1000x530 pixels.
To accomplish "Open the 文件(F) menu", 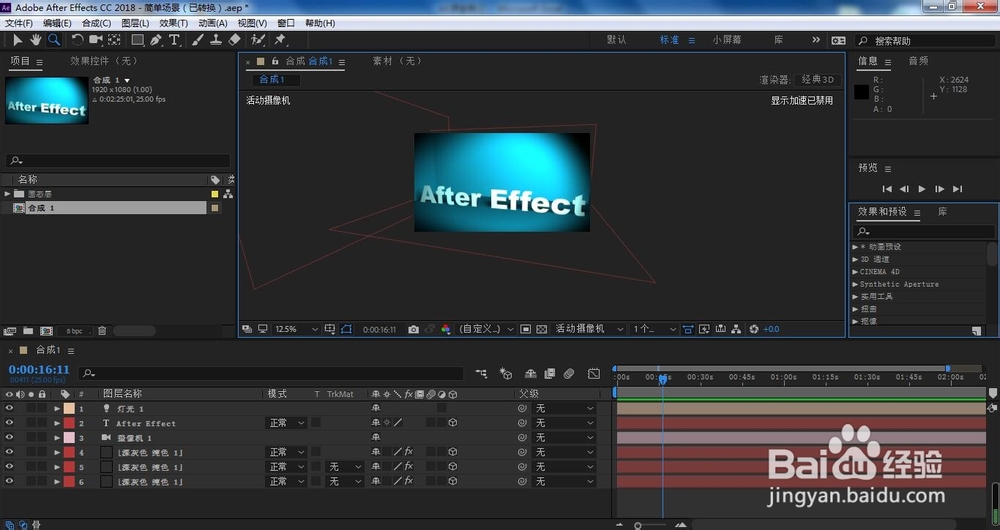I will (19, 23).
